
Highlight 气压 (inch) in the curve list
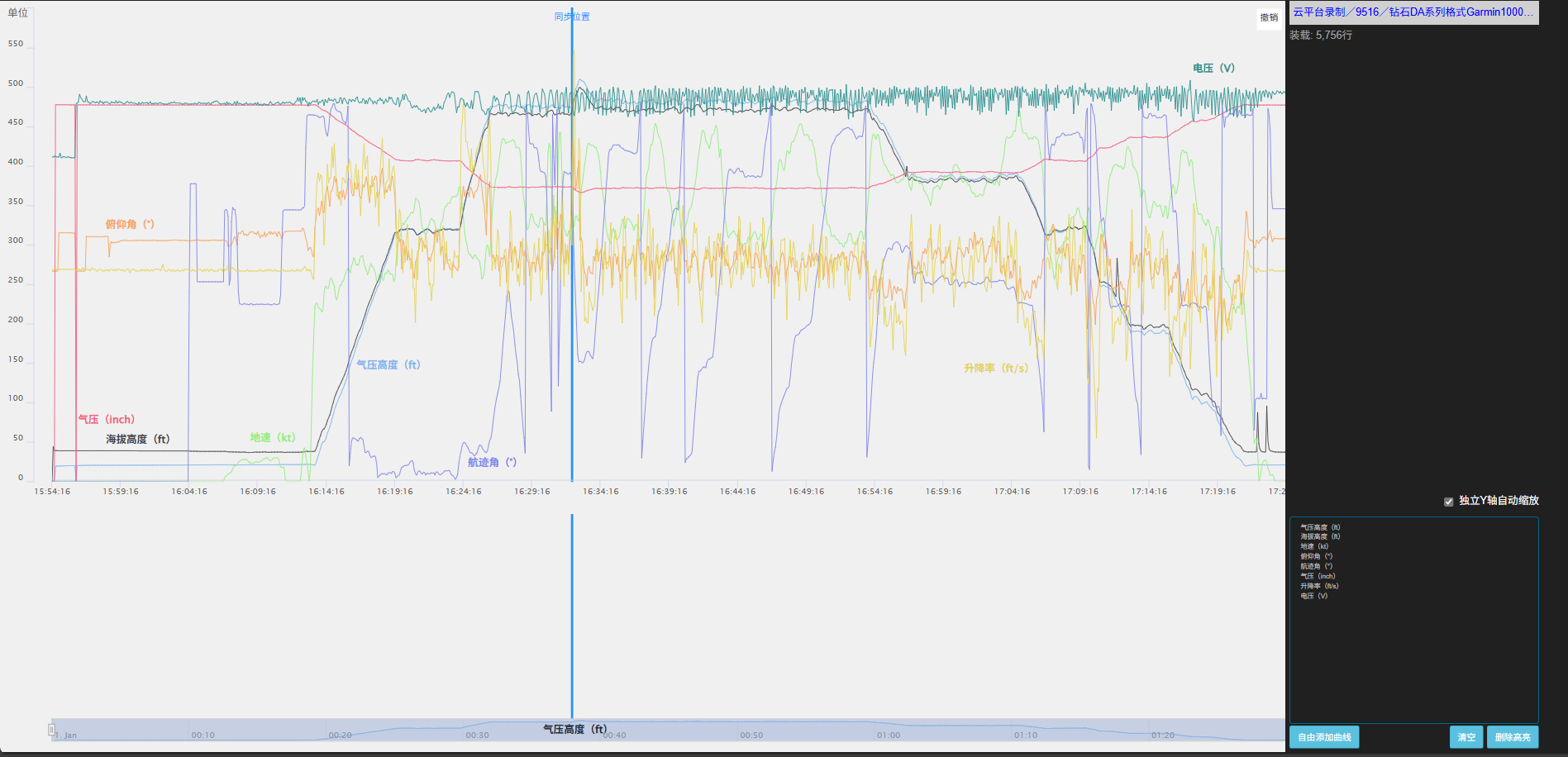[1318, 576]
